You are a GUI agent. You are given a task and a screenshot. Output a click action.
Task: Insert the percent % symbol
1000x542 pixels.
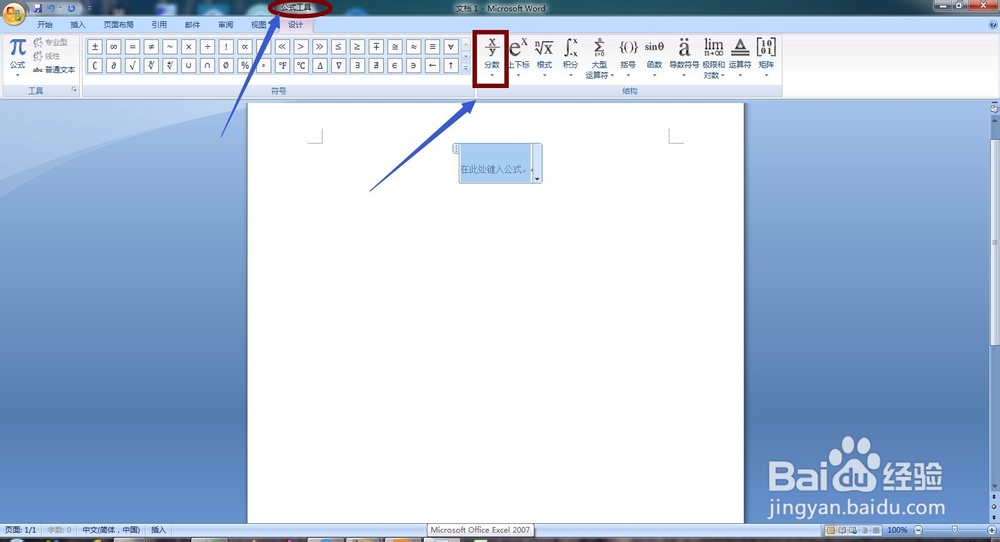point(245,65)
